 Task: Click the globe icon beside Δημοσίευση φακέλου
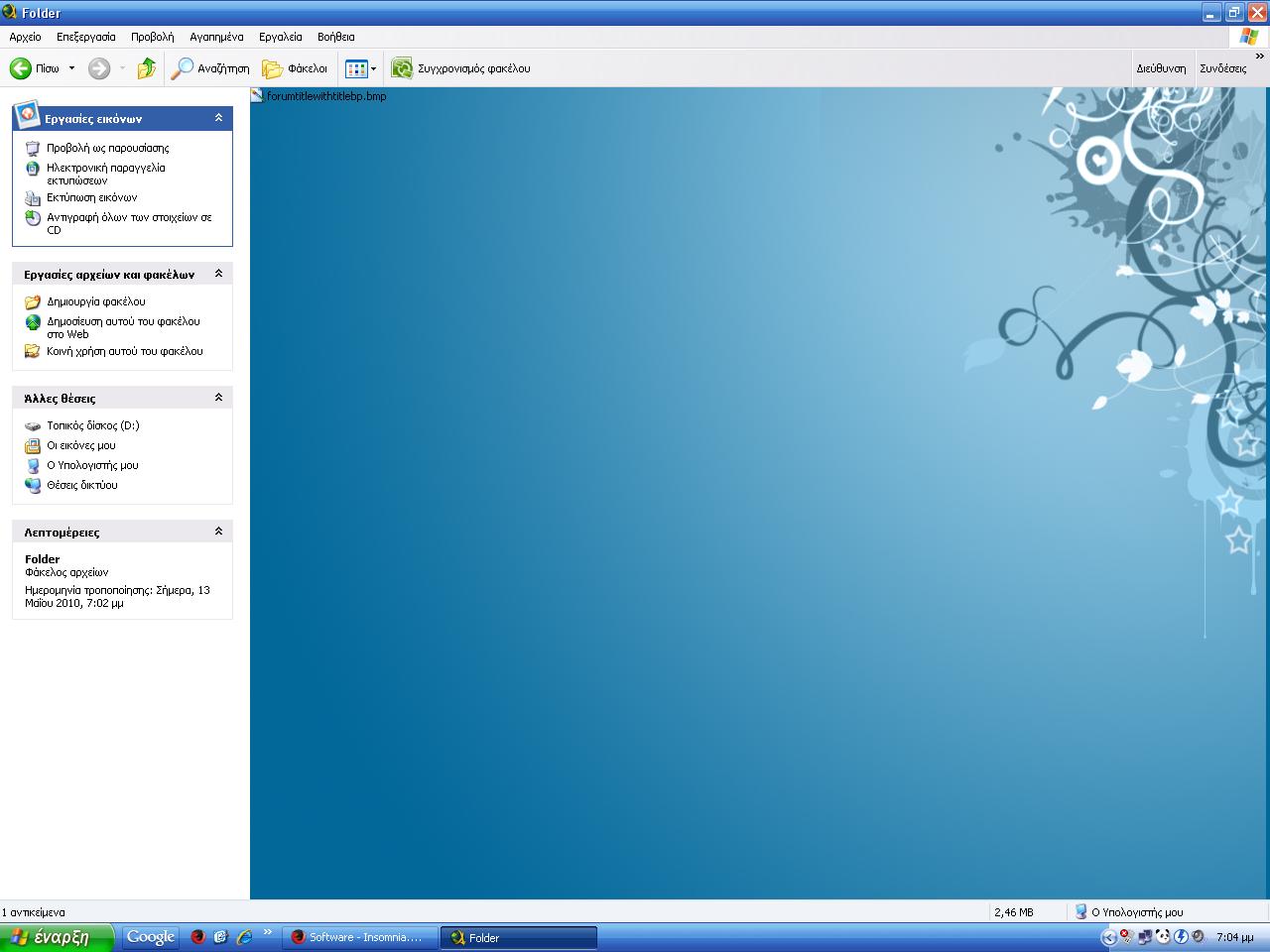pos(33,321)
